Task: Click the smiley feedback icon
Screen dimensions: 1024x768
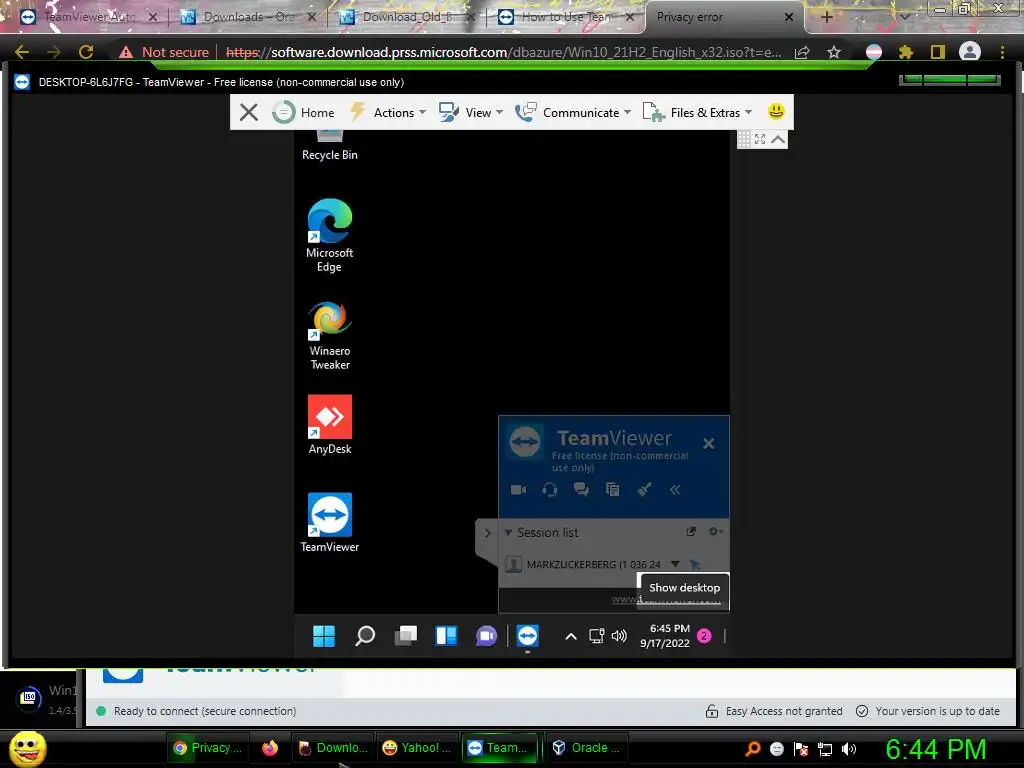Action: pos(776,112)
